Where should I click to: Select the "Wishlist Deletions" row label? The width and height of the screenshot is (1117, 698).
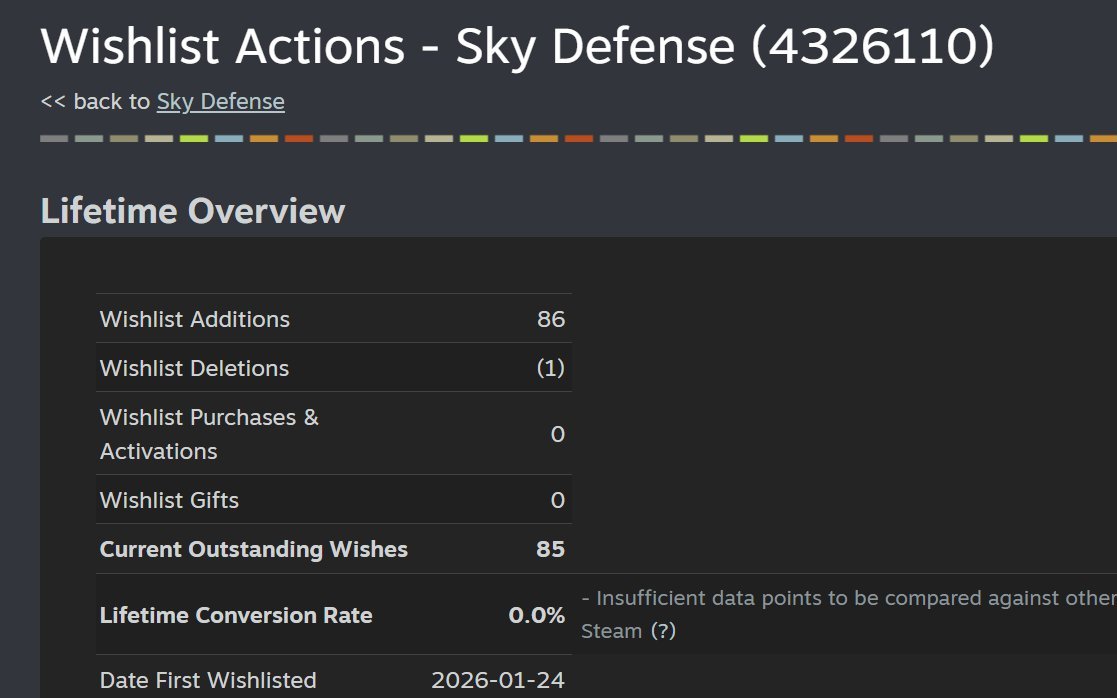point(194,368)
